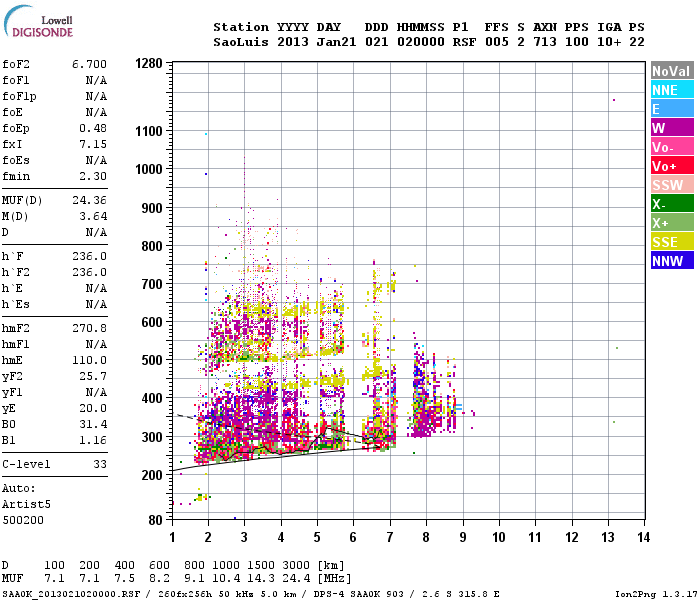This screenshot has height=600, width=700.
Task: Click the 020000 time value
Action: point(421,42)
